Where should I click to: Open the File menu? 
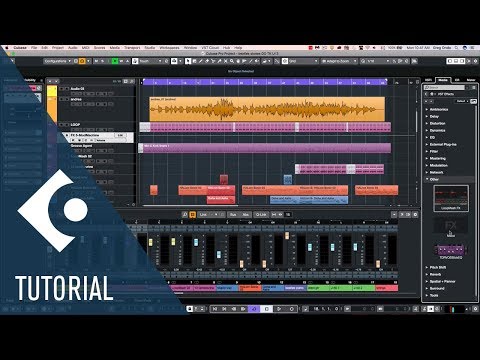(34, 48)
